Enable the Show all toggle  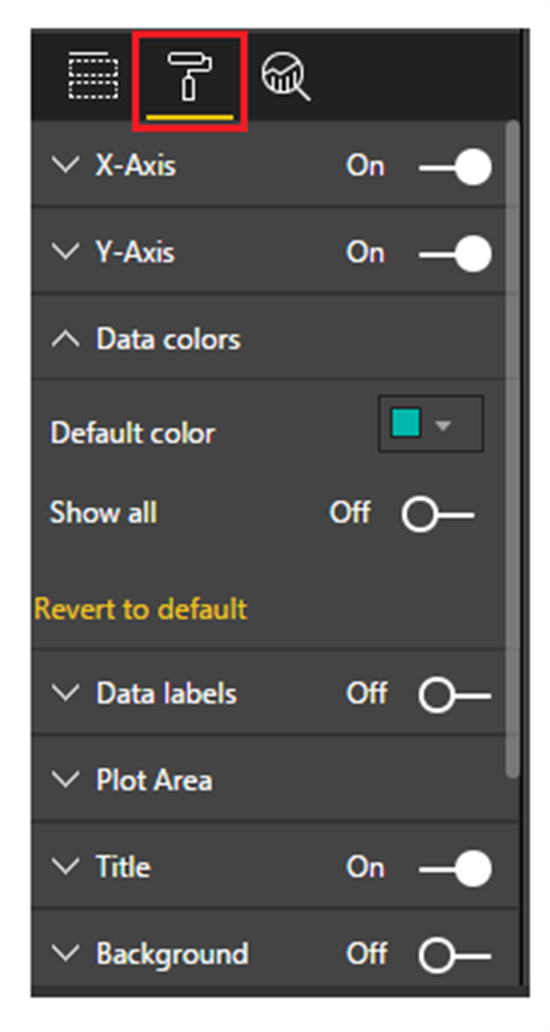[x=438, y=514]
